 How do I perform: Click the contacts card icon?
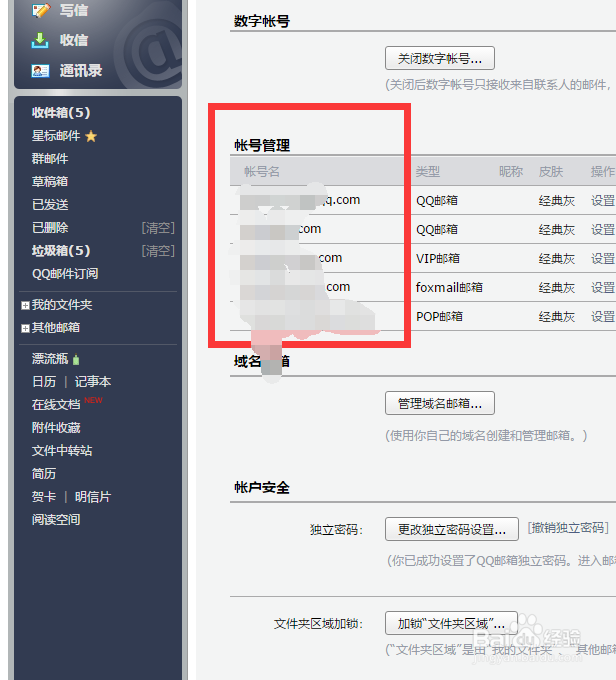(40, 71)
